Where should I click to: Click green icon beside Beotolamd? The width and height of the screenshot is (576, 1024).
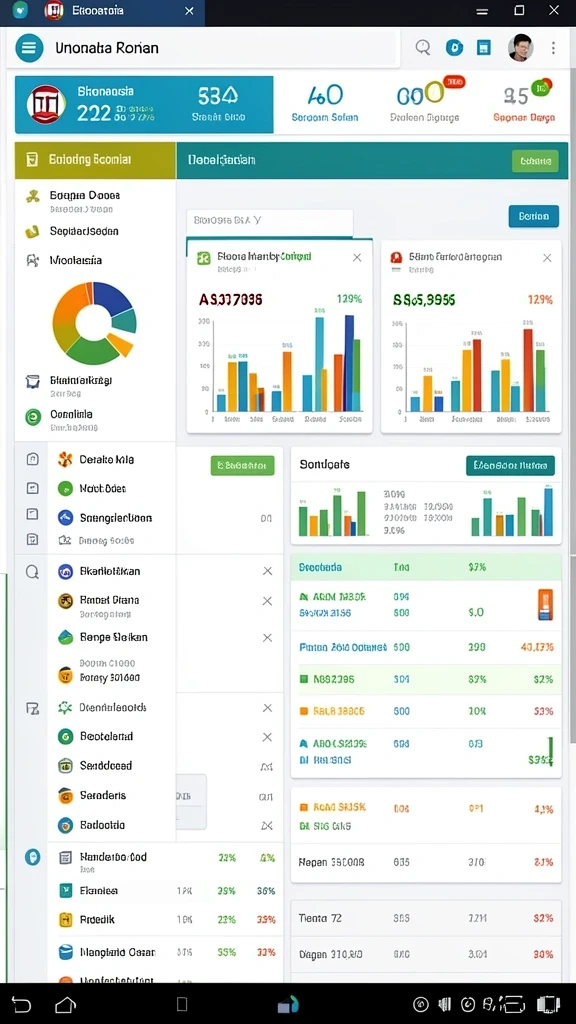coord(65,737)
